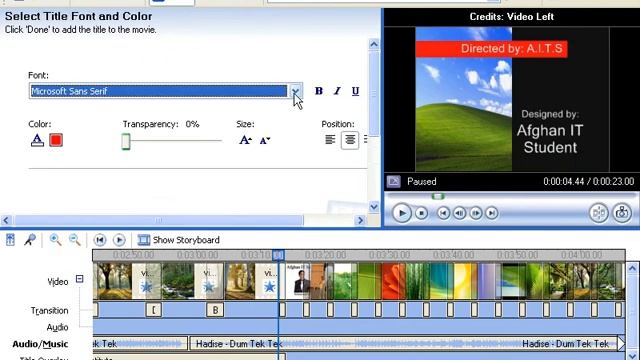This screenshot has width=640, height=360.
Task: Select the Transition track label
Action: (x=49, y=311)
